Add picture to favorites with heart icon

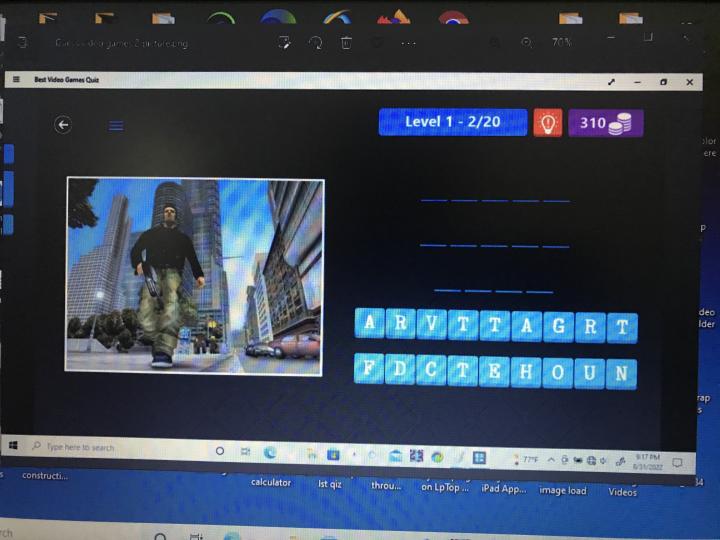(x=377, y=43)
